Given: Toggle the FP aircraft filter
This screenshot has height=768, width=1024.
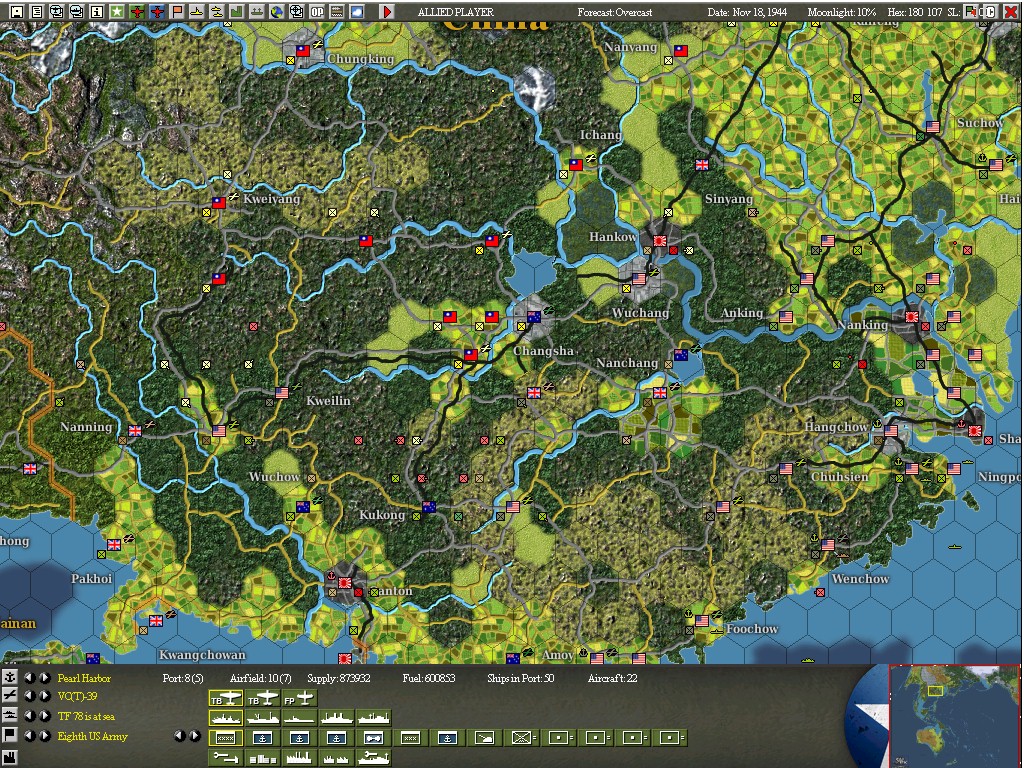Looking at the screenshot, I should (299, 698).
